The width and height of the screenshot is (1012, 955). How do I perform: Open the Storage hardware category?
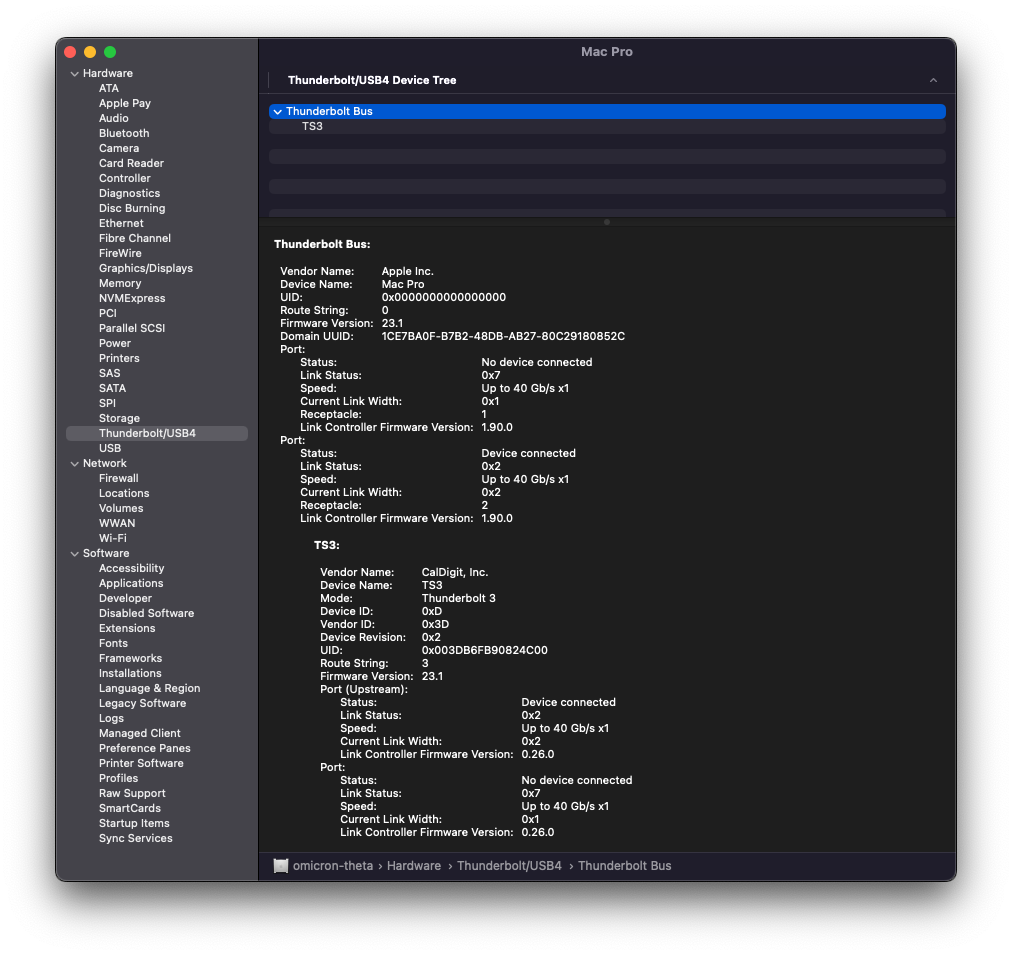coord(119,419)
